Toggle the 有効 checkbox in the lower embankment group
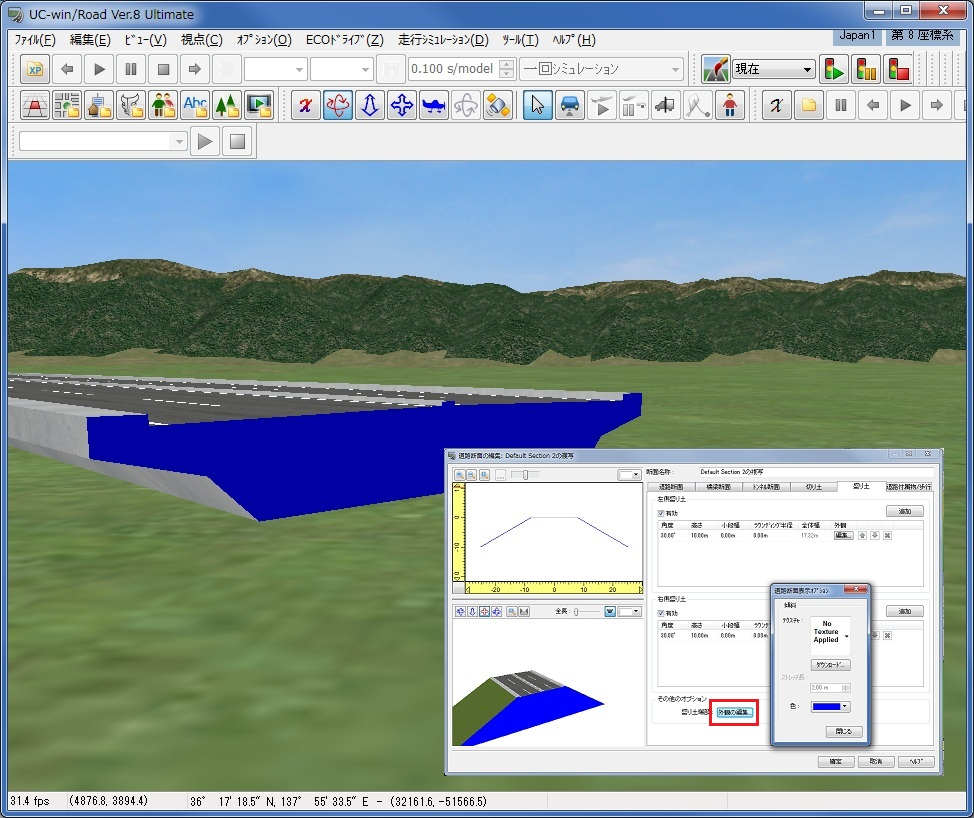 662,613
